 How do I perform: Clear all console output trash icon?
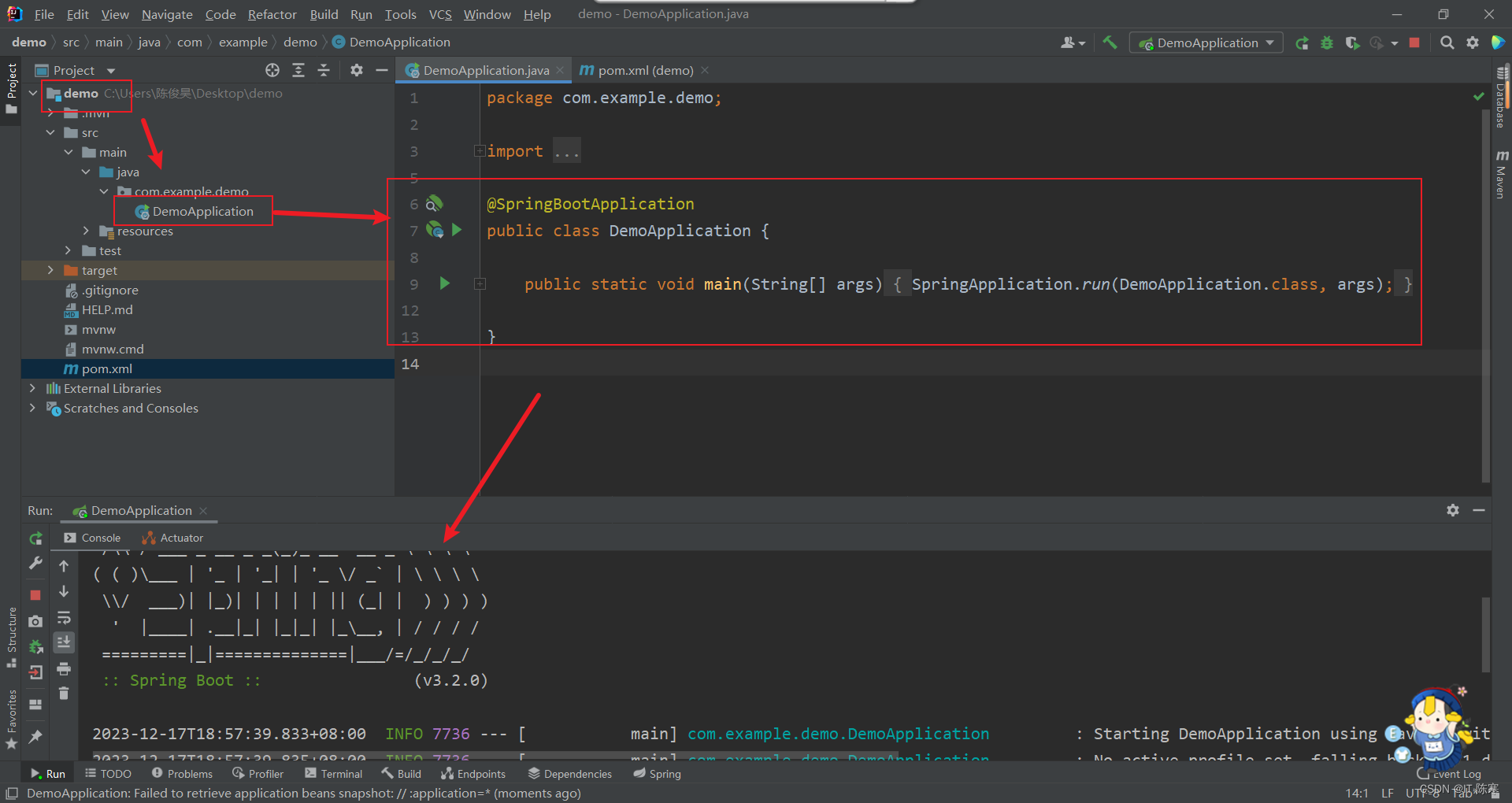64,694
